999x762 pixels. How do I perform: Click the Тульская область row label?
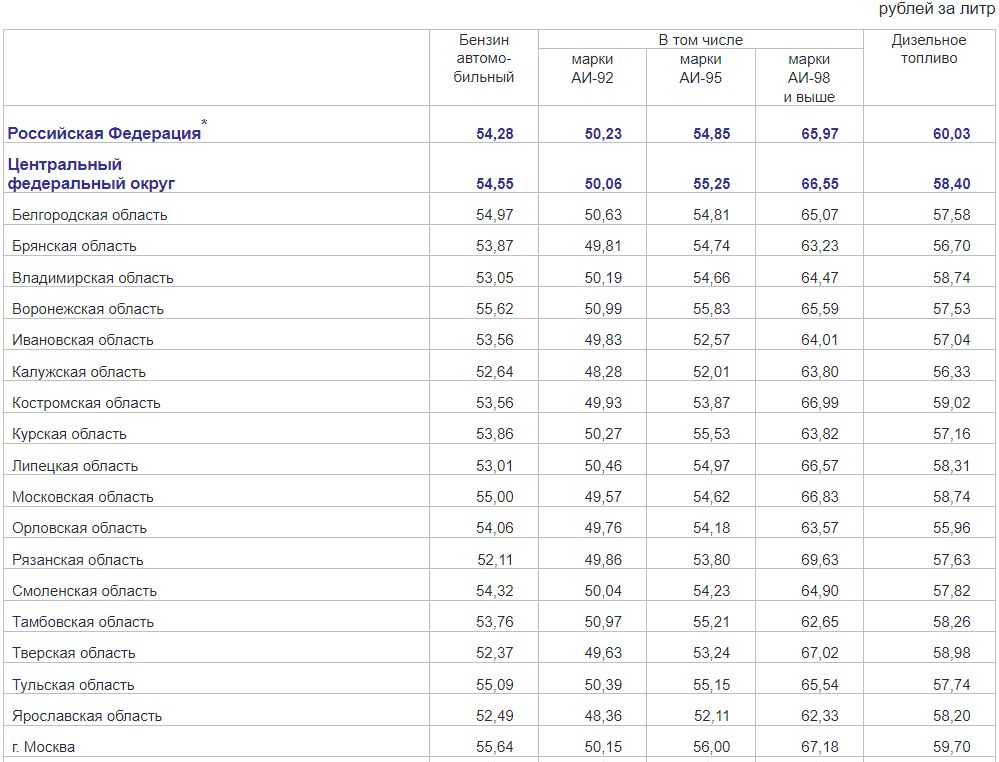coord(73,685)
